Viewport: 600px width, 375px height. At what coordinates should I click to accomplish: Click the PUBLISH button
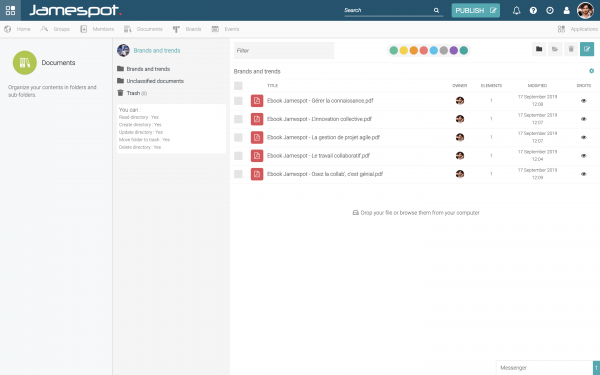point(476,10)
